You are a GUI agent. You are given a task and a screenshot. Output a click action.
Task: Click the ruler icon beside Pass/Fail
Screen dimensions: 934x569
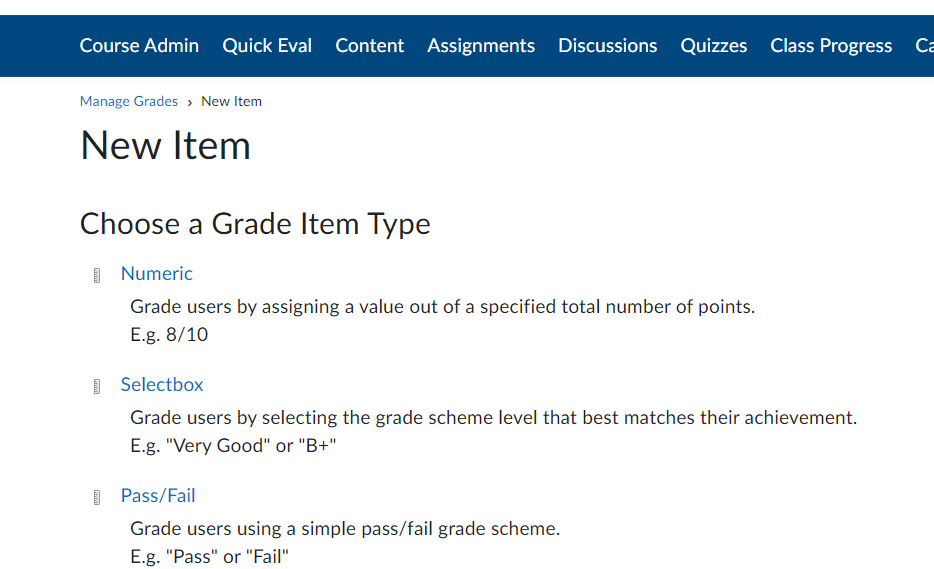click(x=97, y=498)
